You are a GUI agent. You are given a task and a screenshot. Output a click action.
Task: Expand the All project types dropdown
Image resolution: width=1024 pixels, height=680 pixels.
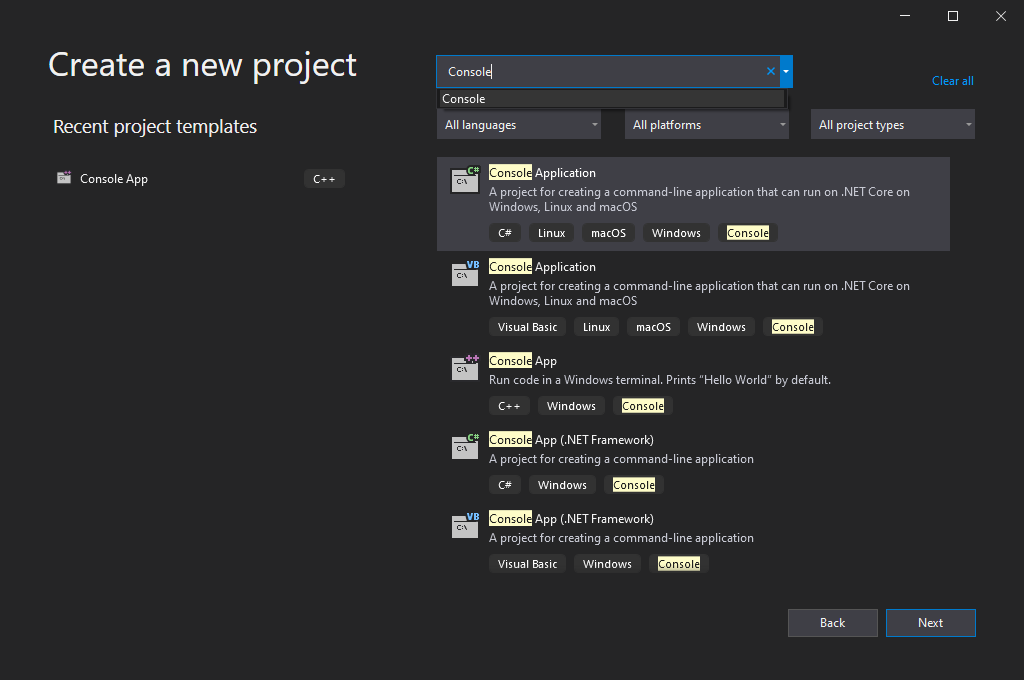point(893,125)
